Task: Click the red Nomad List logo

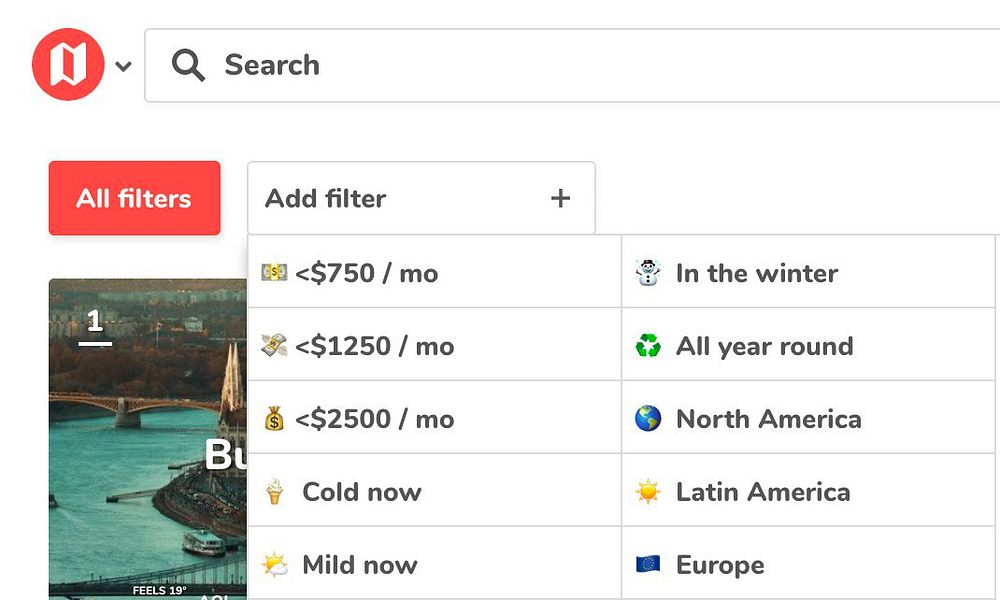Action: pyautogui.click(x=68, y=65)
